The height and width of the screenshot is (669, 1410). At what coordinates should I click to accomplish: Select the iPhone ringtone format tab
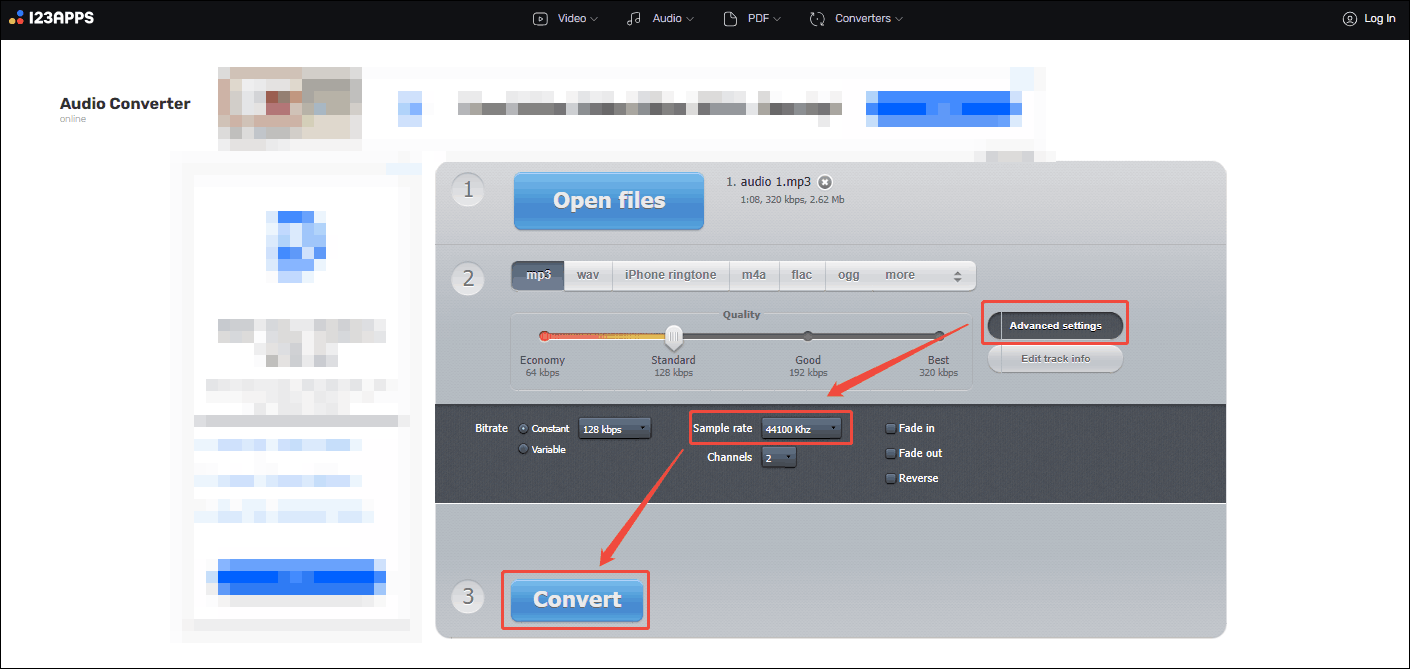click(x=670, y=275)
